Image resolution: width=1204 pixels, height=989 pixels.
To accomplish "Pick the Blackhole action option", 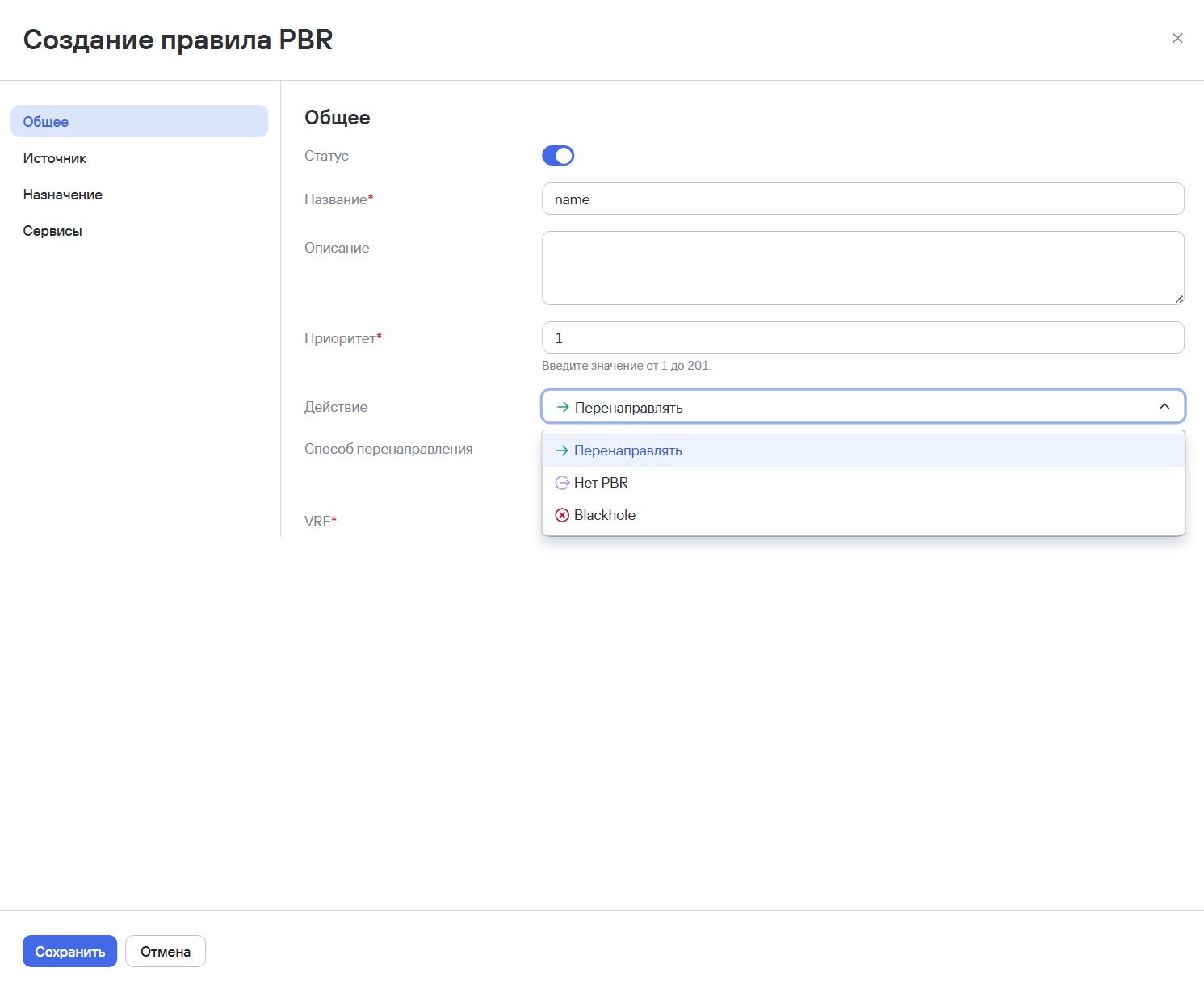I will click(863, 515).
